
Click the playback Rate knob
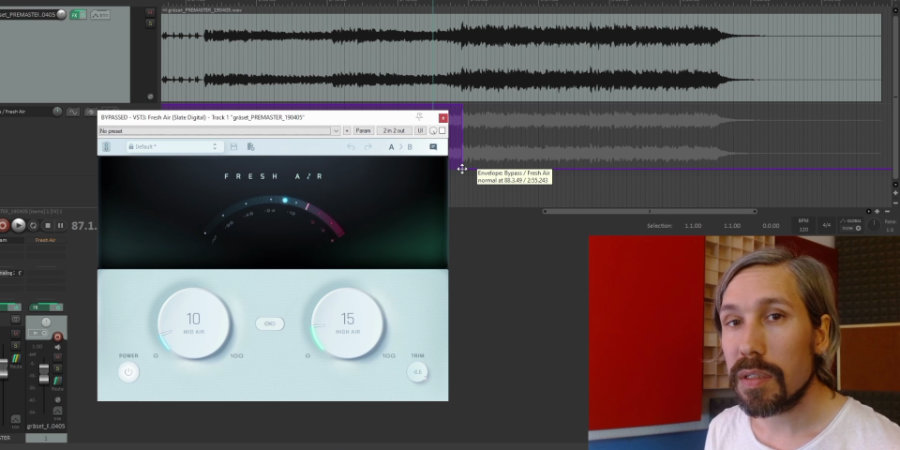coord(873,225)
